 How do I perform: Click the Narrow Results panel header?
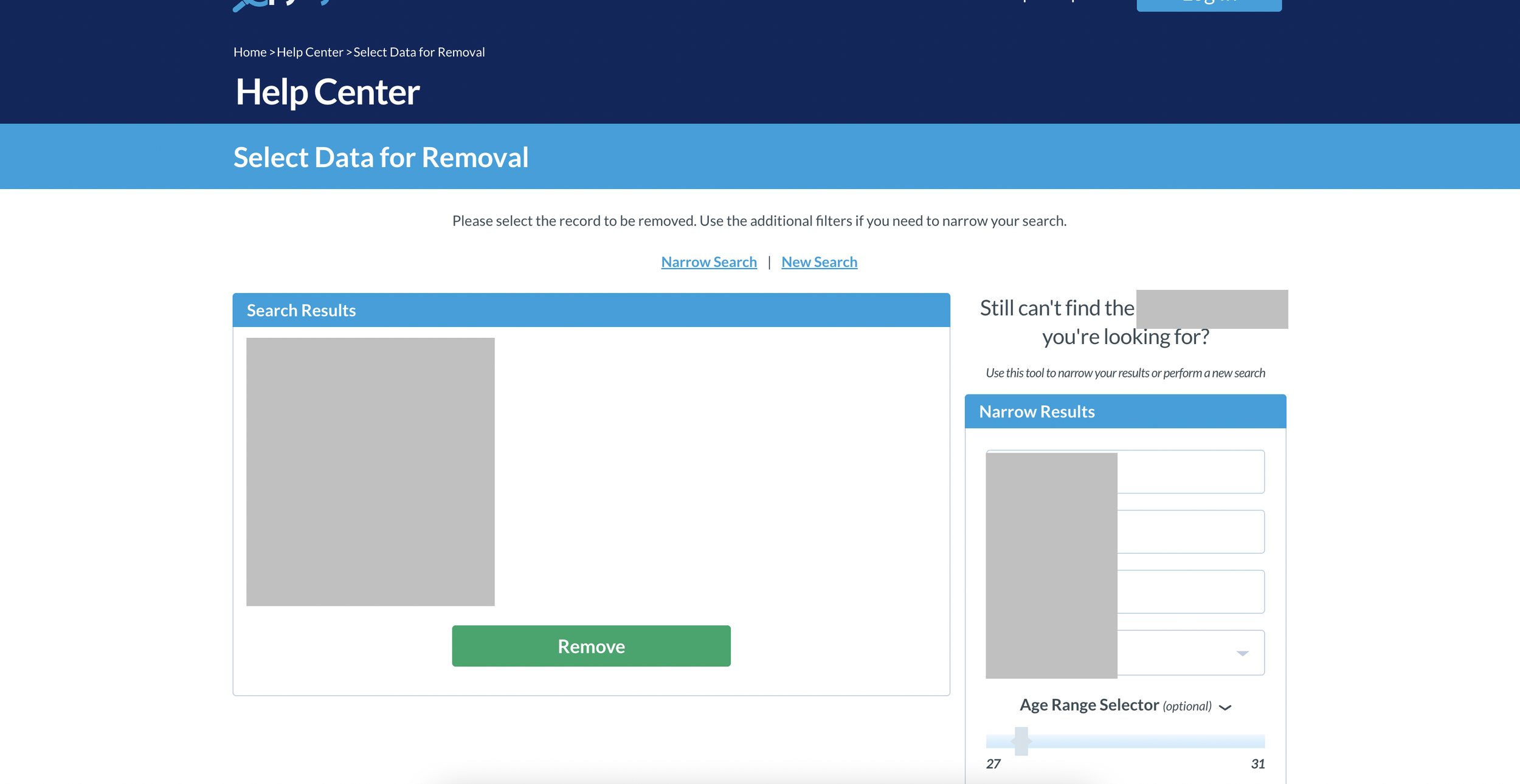[1125, 411]
